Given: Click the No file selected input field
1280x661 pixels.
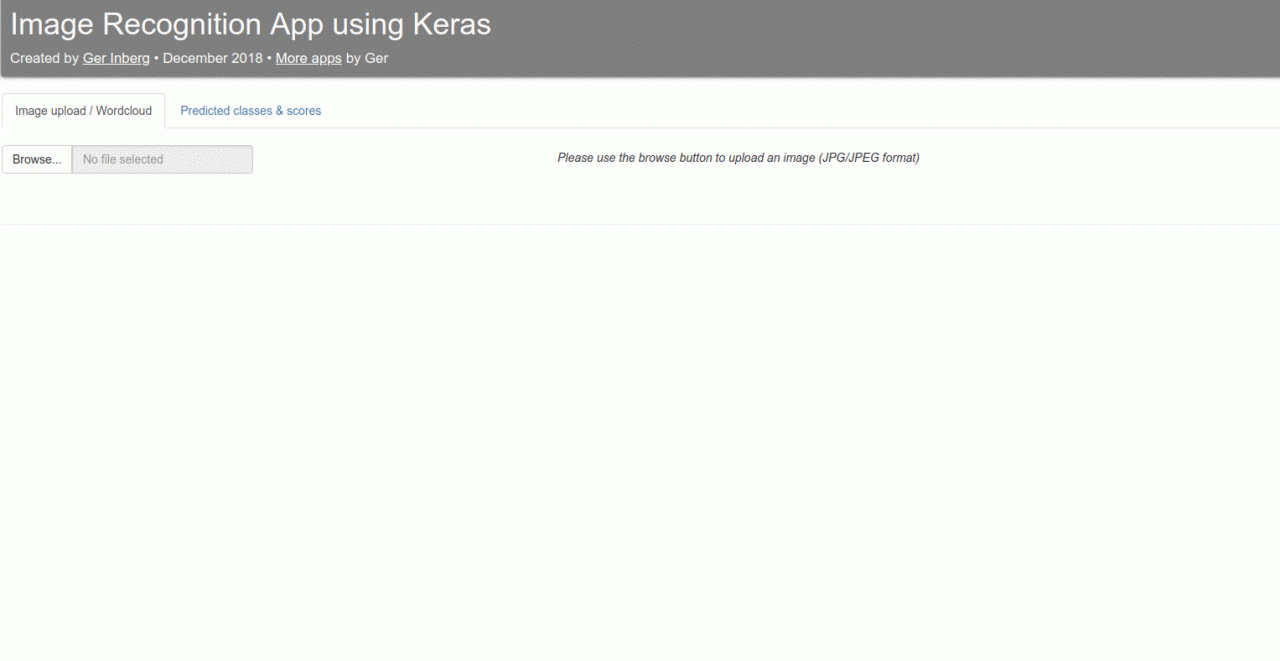Looking at the screenshot, I should (160, 159).
